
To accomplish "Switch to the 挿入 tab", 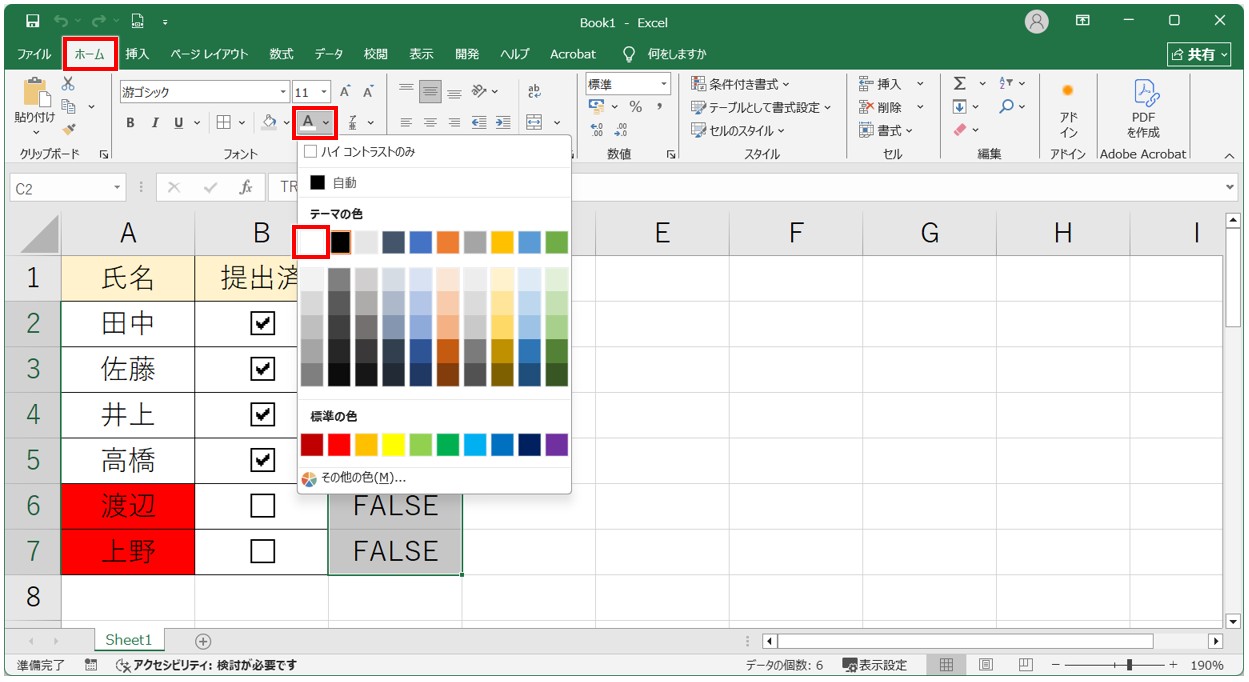I will pyautogui.click(x=137, y=54).
